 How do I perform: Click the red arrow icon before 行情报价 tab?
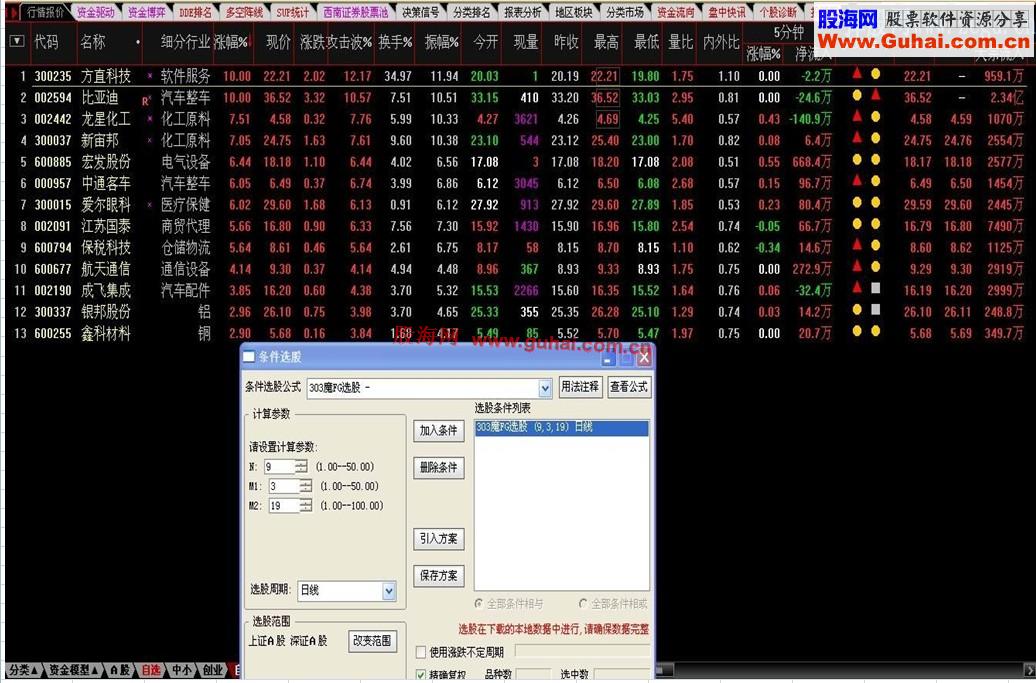point(13,12)
